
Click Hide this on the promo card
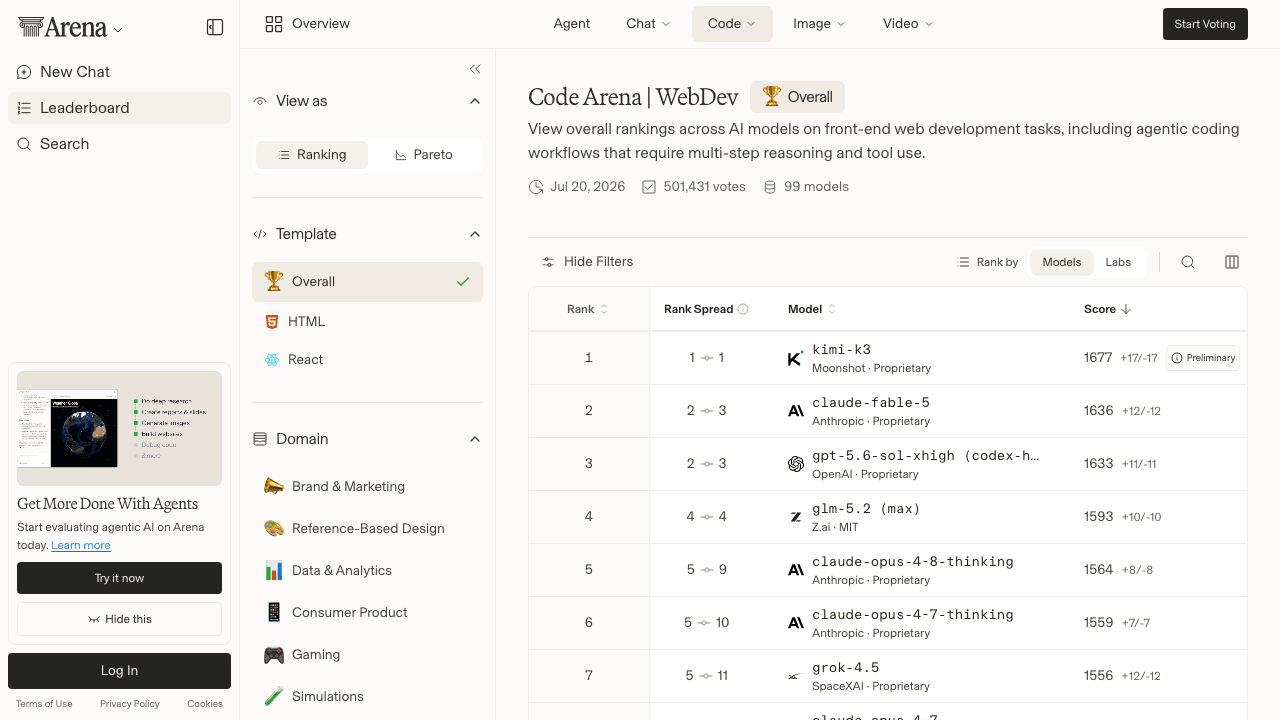[119, 619]
